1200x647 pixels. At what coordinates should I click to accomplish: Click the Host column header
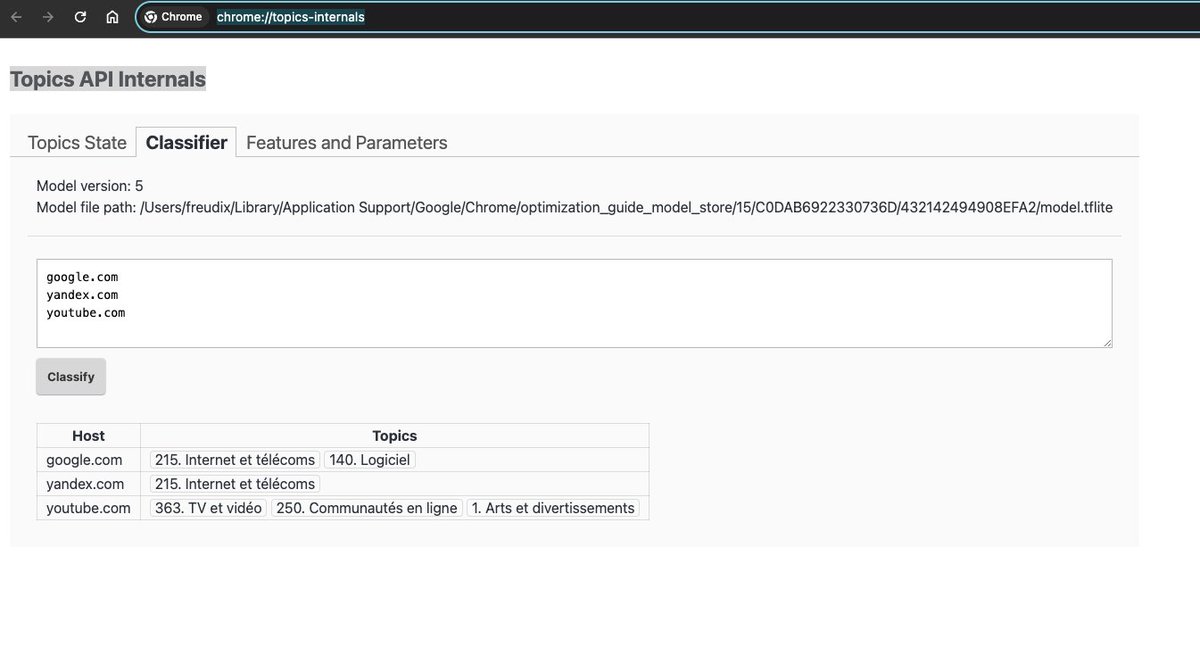[88, 436]
